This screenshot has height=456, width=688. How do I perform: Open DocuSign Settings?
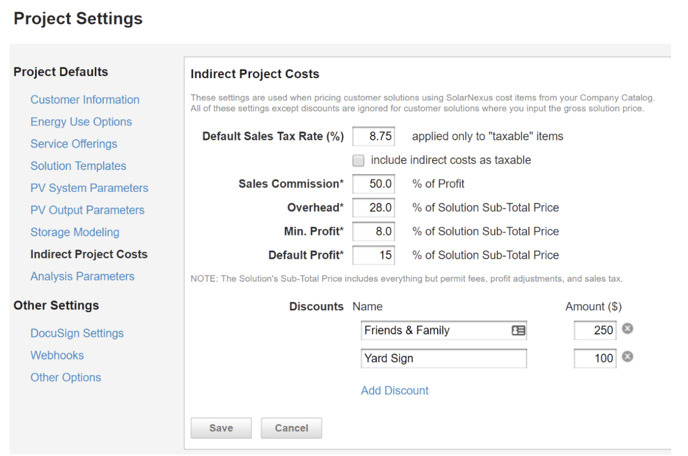tap(77, 333)
